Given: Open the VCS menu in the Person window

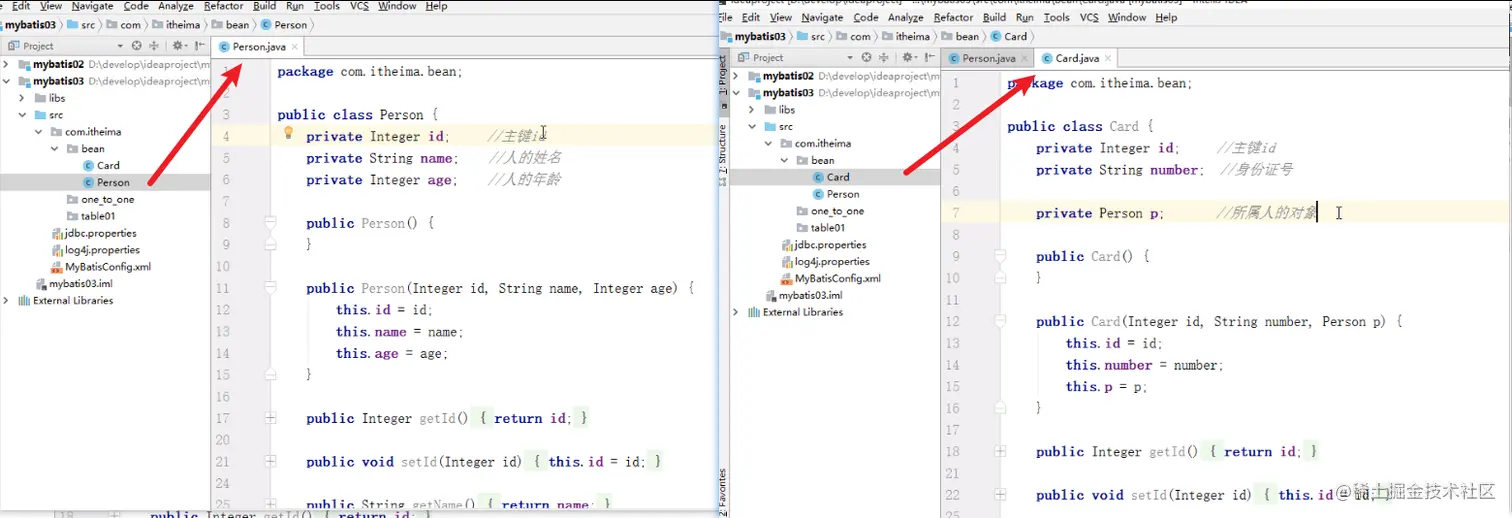Looking at the screenshot, I should pyautogui.click(x=359, y=6).
